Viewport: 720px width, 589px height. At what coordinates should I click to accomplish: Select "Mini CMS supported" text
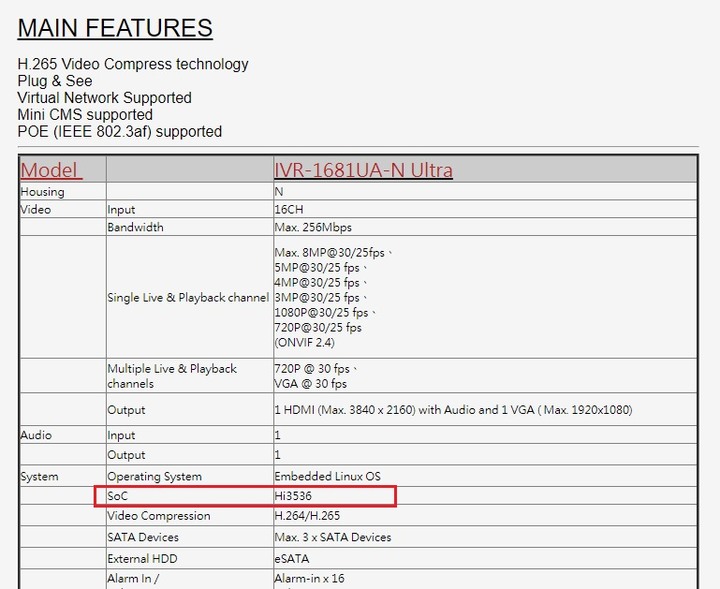pos(85,115)
